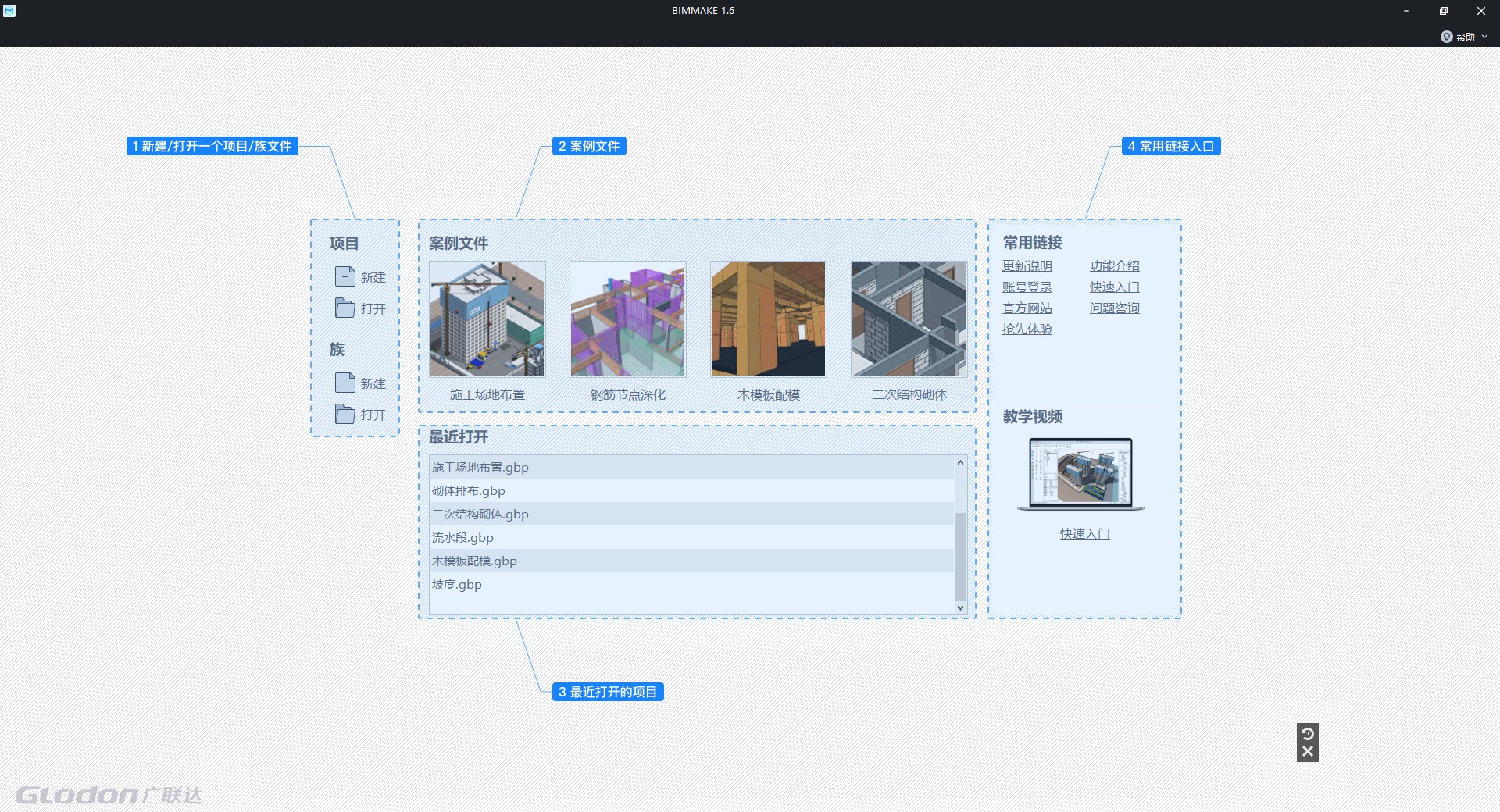Image resolution: width=1500 pixels, height=812 pixels.
Task: Click the 二次结构砌体 caption text
Action: pos(909,395)
